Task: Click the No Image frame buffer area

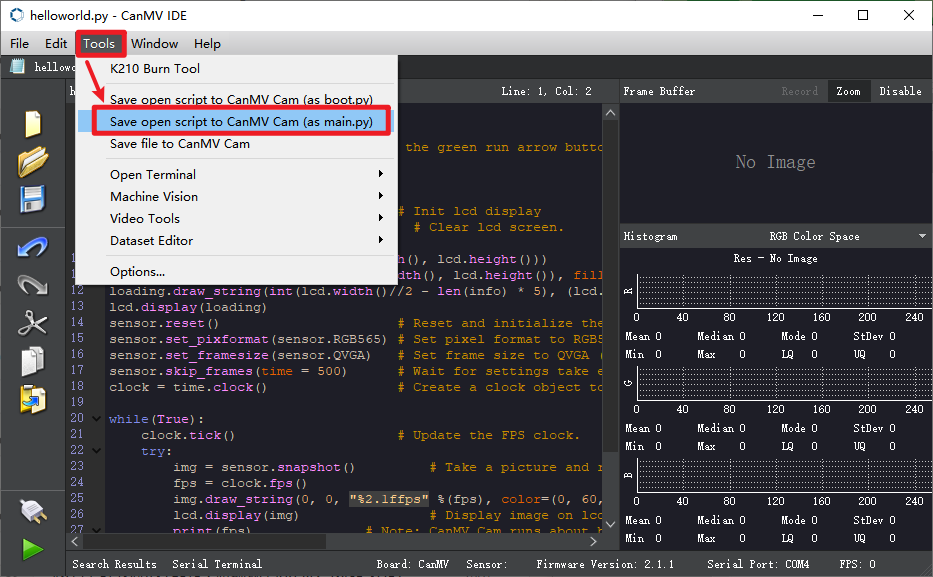Action: pos(775,162)
